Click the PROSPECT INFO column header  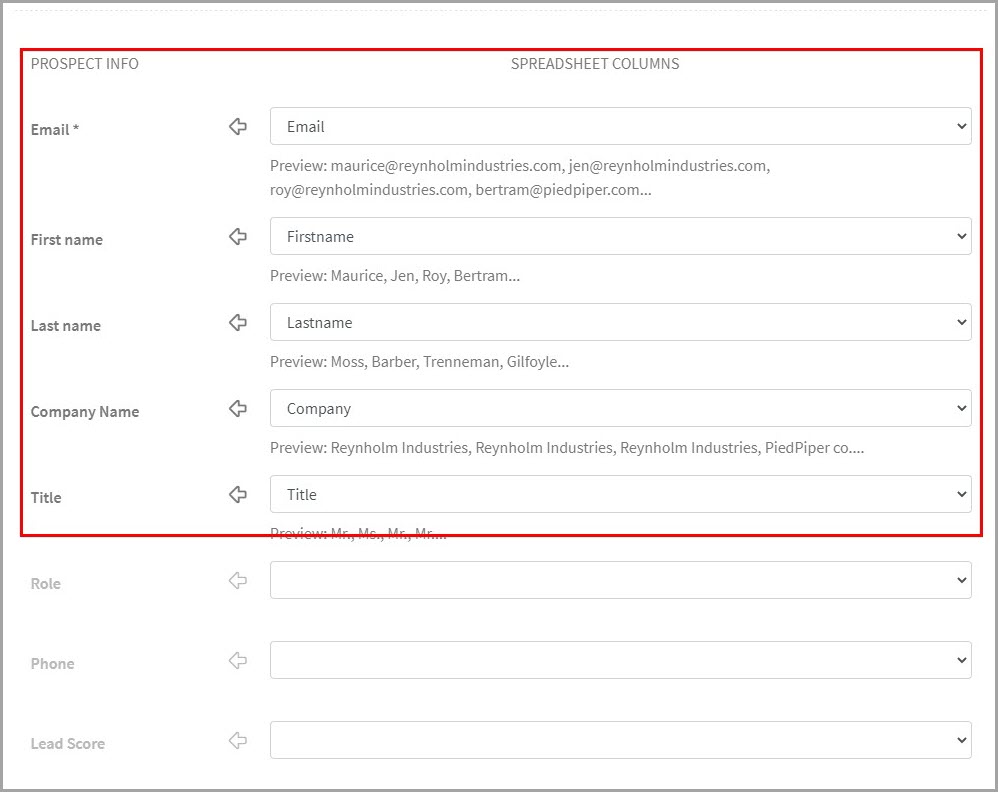[x=85, y=64]
